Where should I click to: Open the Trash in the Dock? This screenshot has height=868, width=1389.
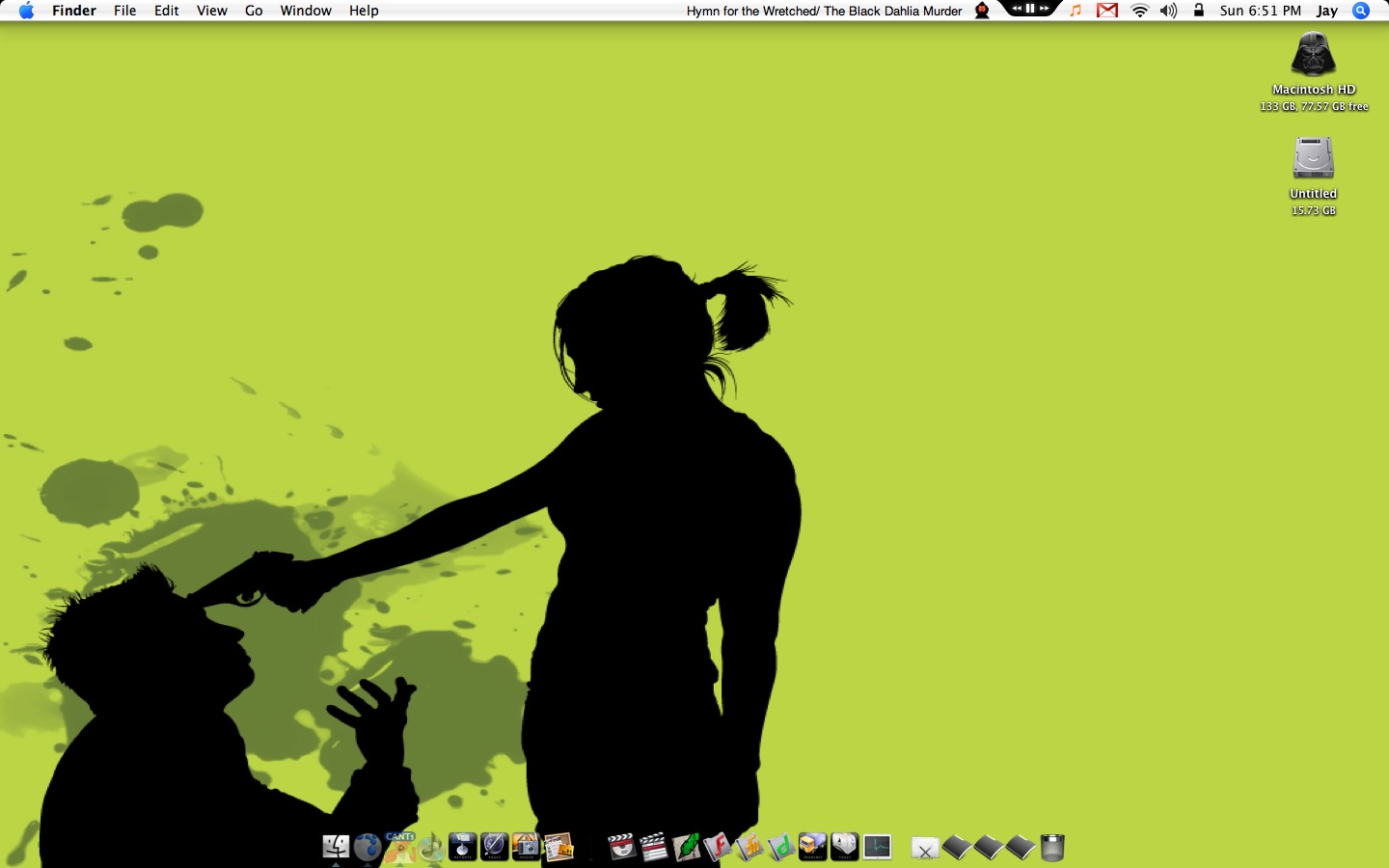coord(1052,847)
